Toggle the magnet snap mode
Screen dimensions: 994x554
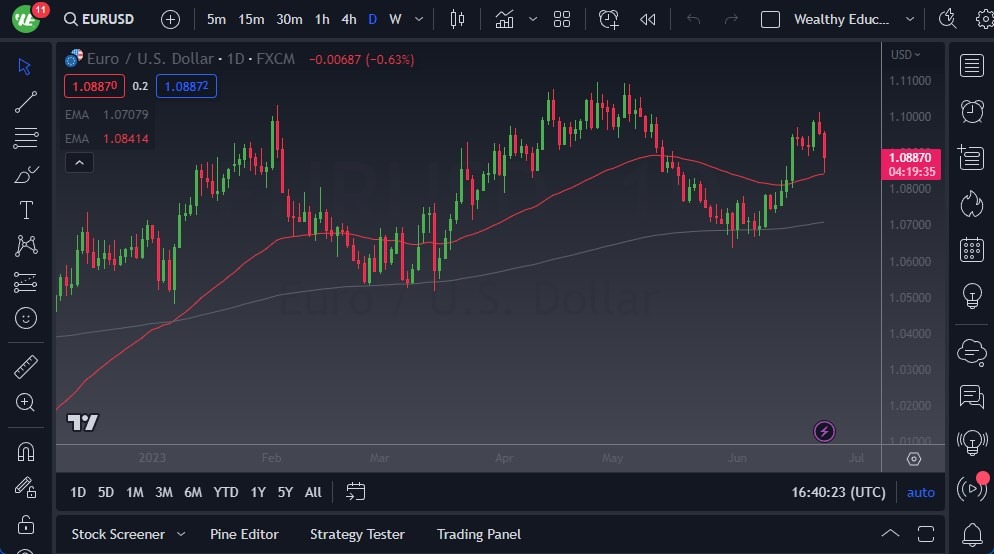point(26,451)
